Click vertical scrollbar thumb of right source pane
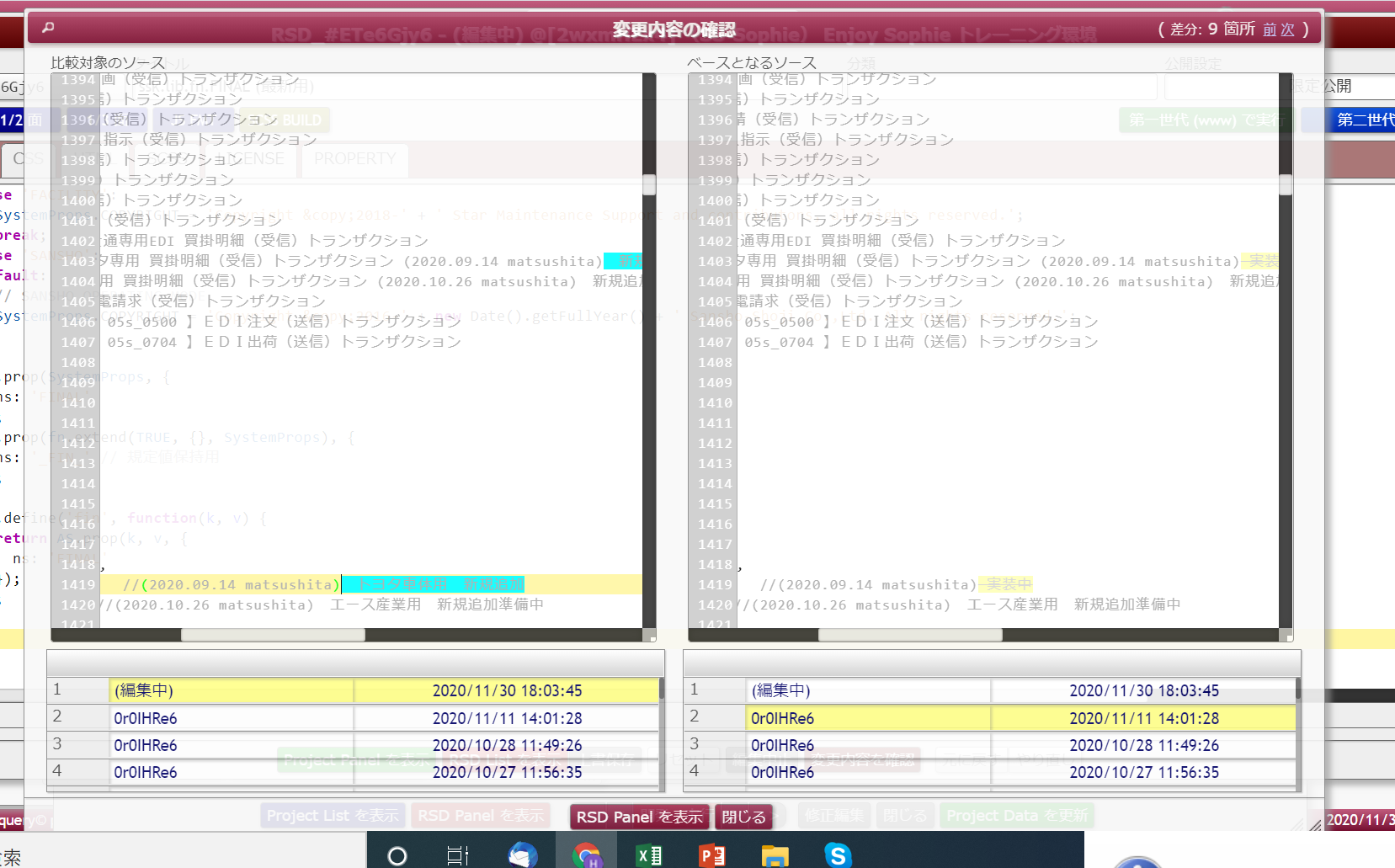Image resolution: width=1395 pixels, height=868 pixels. click(x=1286, y=184)
